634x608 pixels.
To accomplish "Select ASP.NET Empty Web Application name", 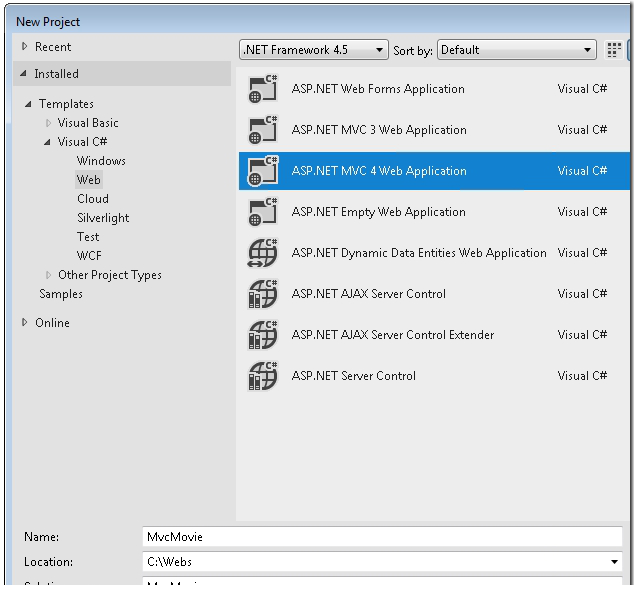I will click(x=378, y=212).
